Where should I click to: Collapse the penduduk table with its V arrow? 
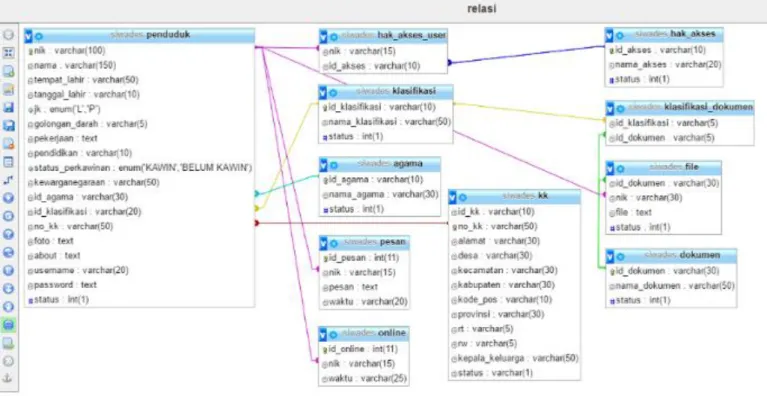[28, 36]
